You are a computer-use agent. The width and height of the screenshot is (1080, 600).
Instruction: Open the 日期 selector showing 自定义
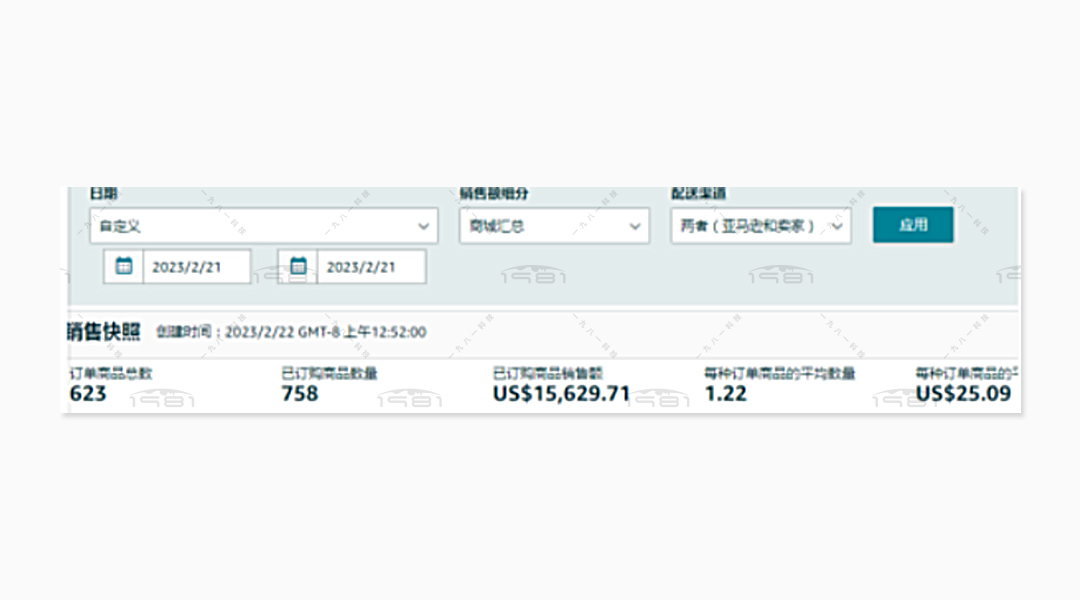[263, 226]
